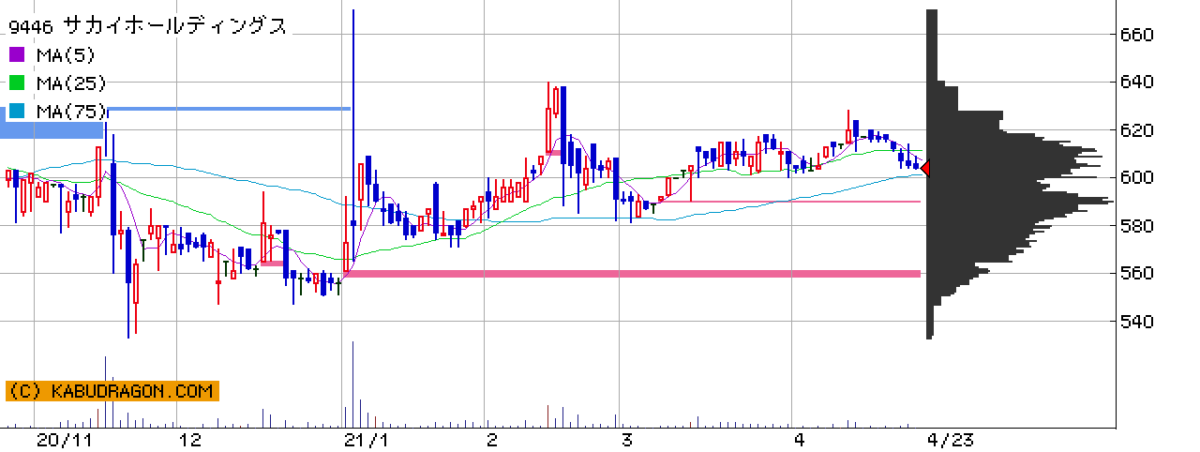The image size is (1200, 452).
Task: Click the MA(75) legend label
Action: pos(70,110)
